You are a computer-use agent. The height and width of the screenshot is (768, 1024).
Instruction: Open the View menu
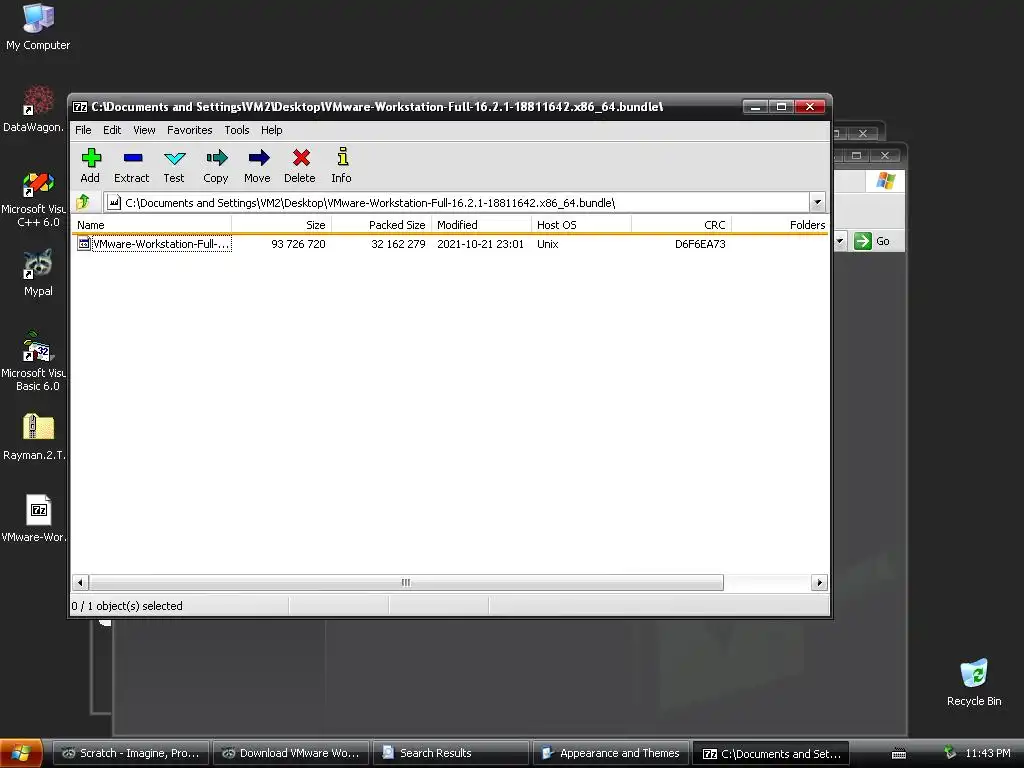(x=144, y=130)
